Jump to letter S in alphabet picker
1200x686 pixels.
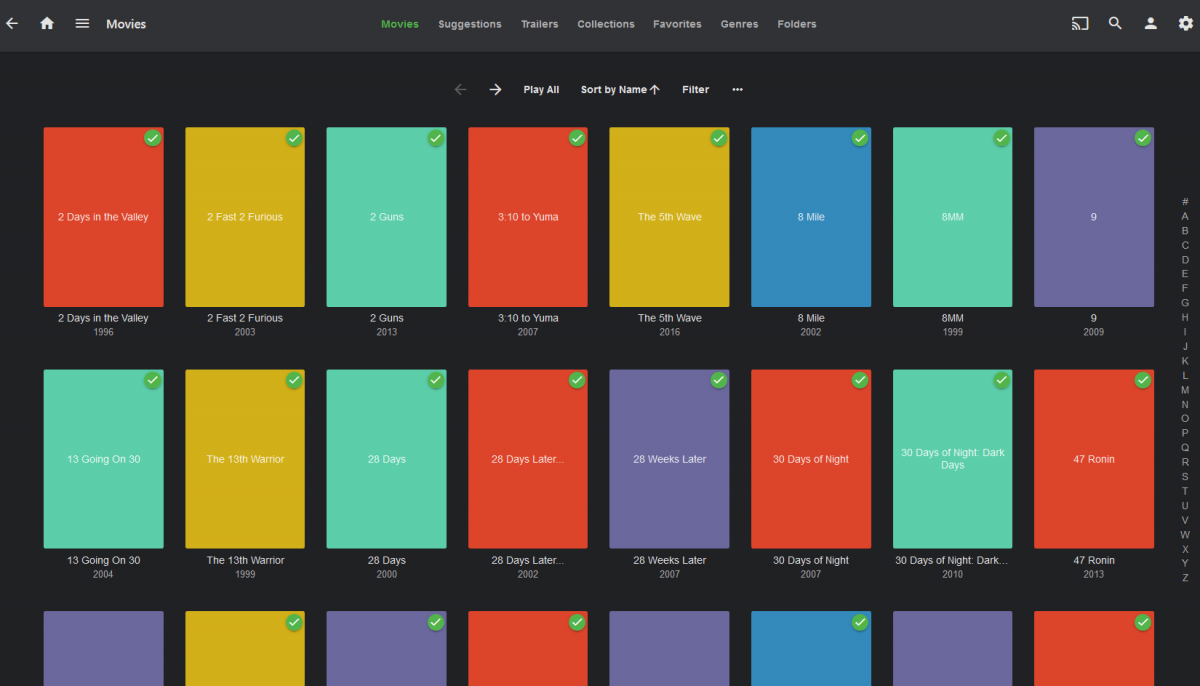1185,476
